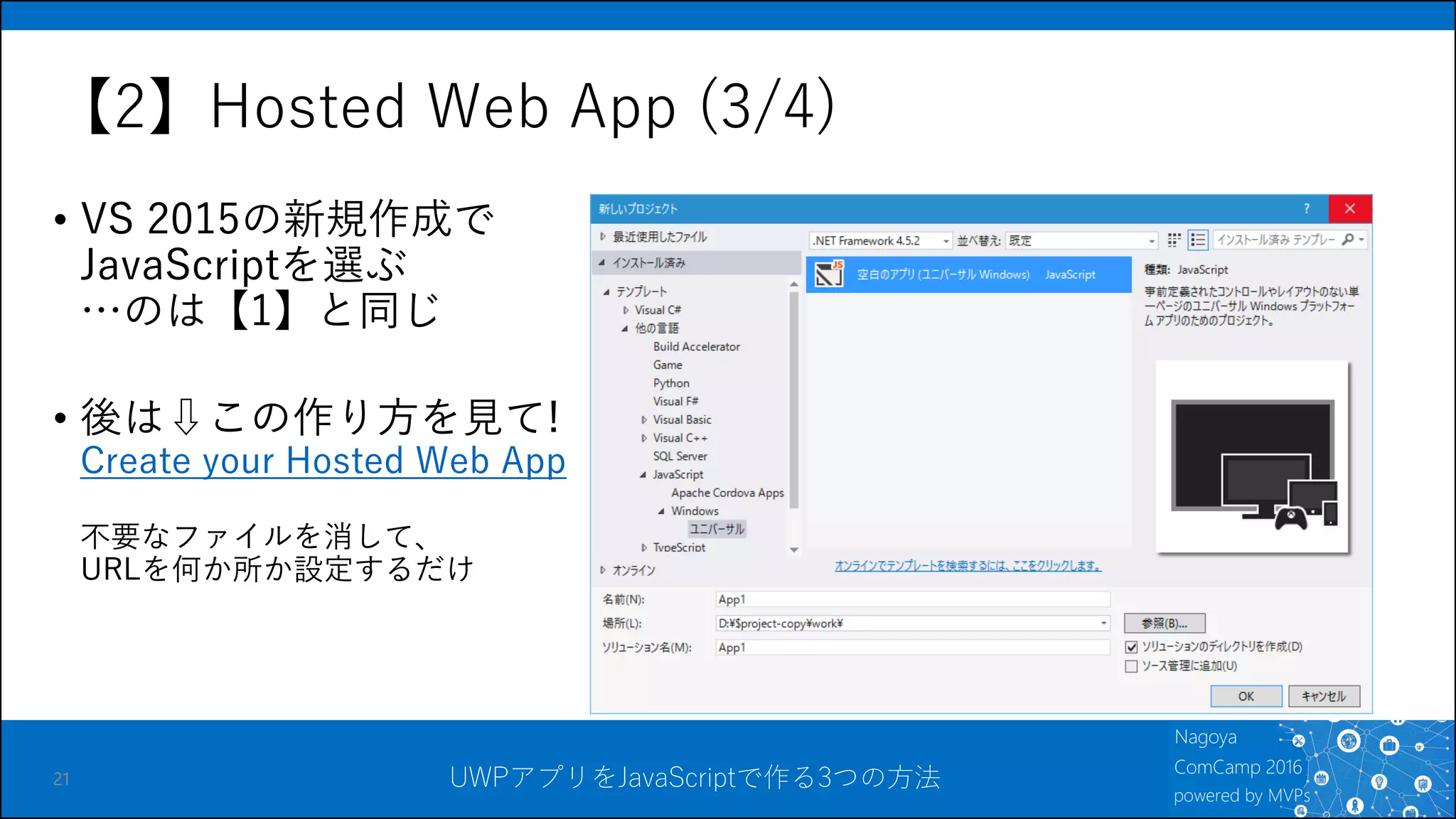Collapse the テンプレート tree node
Screen dimensions: 1456x819
pos(606,292)
